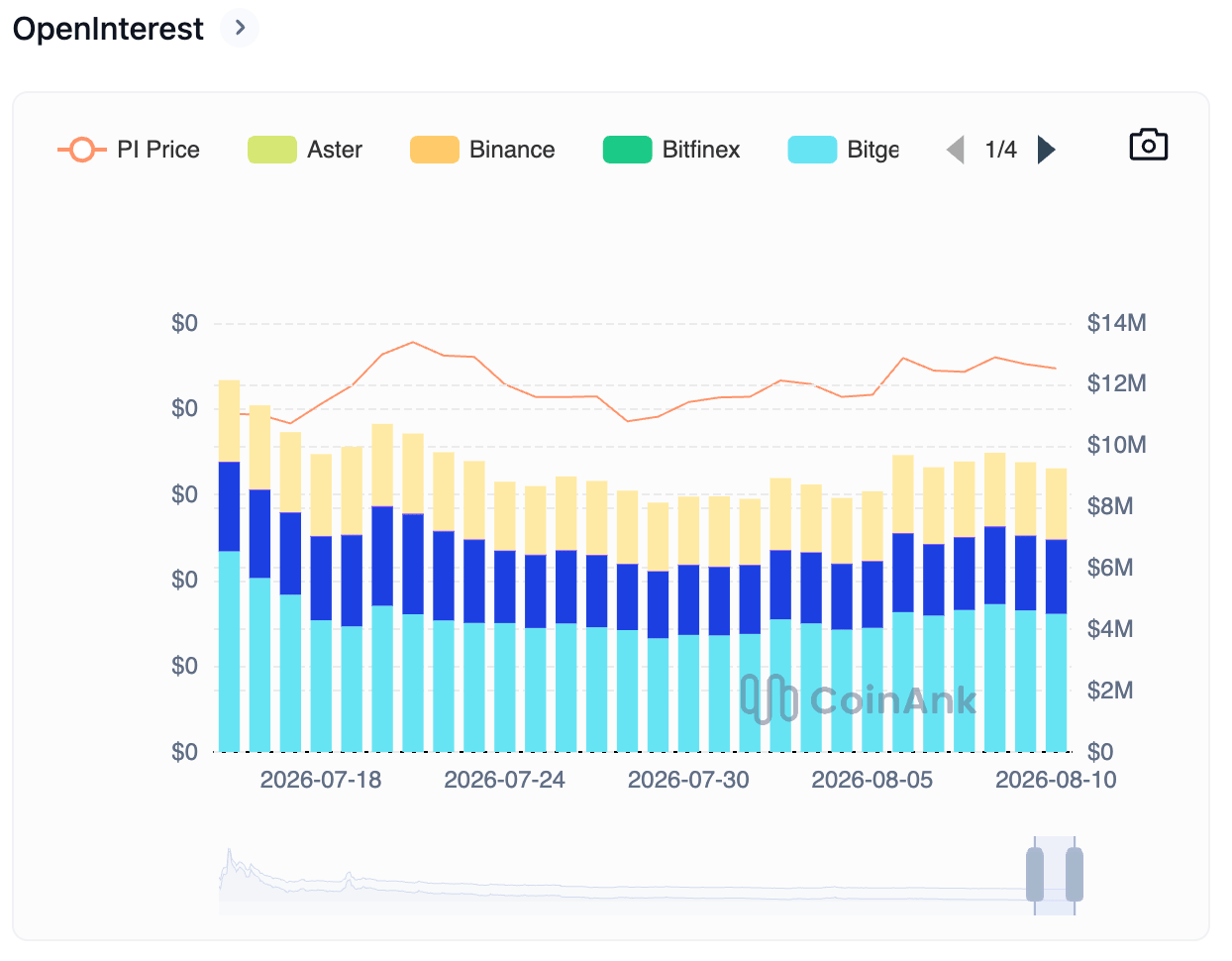Click the data zoom overview timeline
The image size is (1232, 961).
click(x=647, y=875)
